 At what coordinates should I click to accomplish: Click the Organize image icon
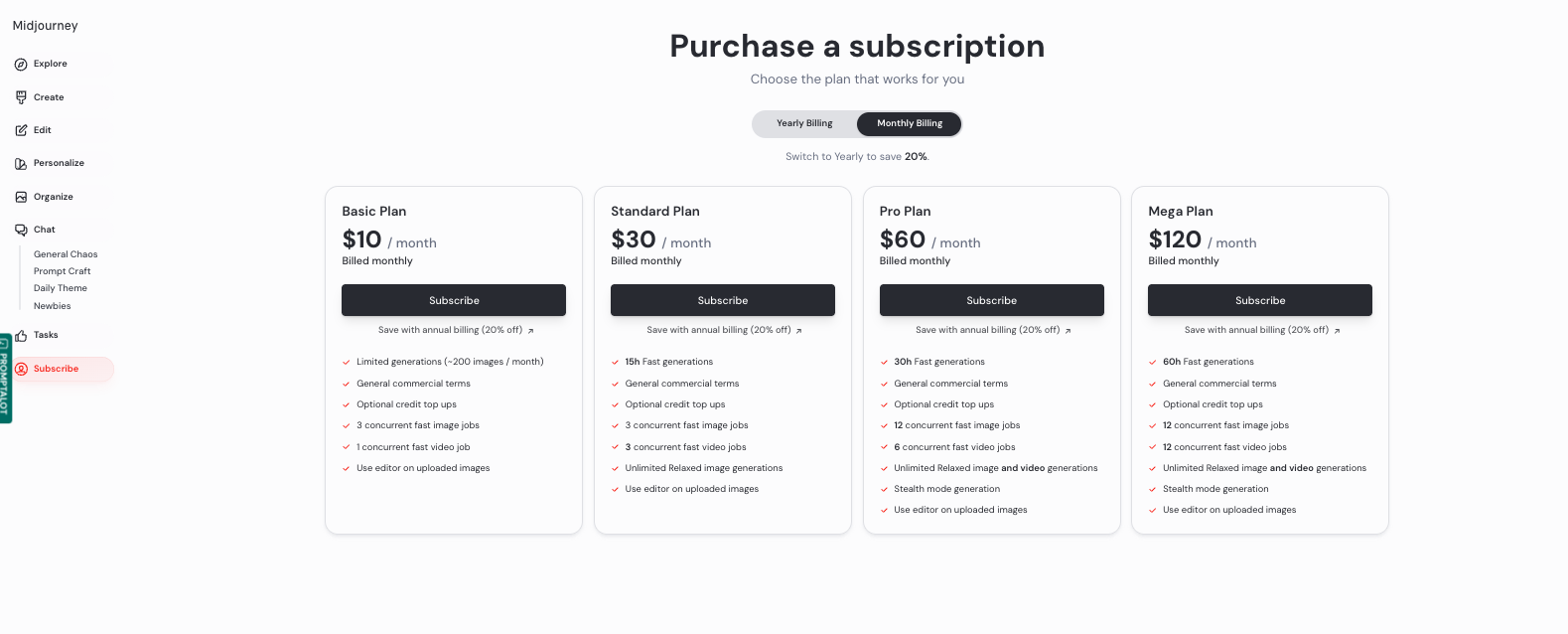21,197
